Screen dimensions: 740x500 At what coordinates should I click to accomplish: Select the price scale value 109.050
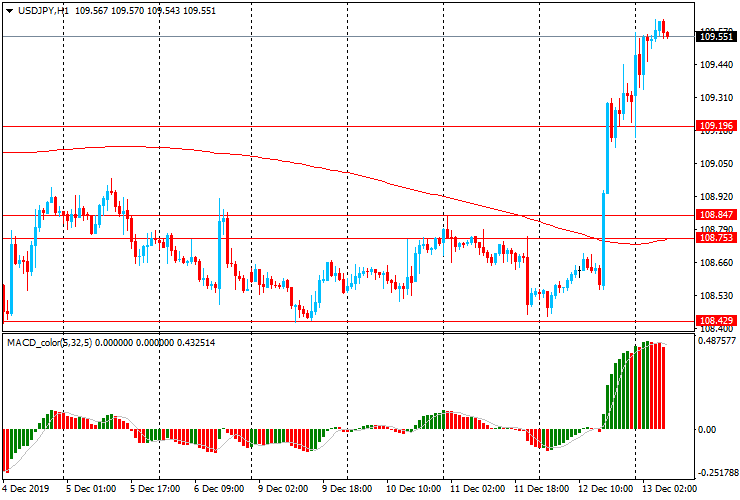click(716, 164)
